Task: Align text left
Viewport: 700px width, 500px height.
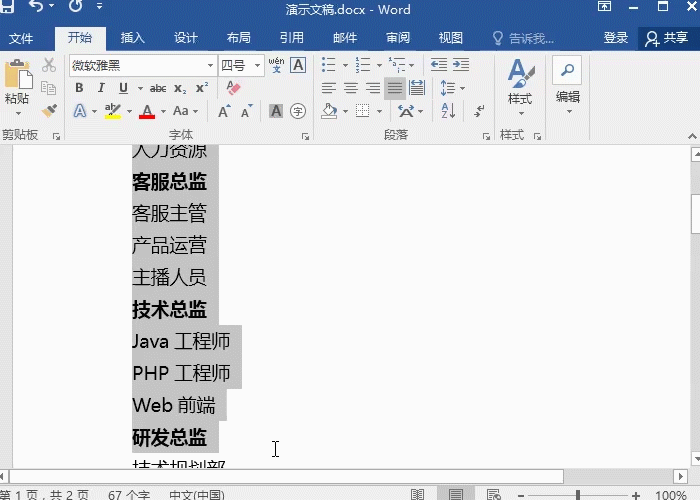Action: (329, 88)
